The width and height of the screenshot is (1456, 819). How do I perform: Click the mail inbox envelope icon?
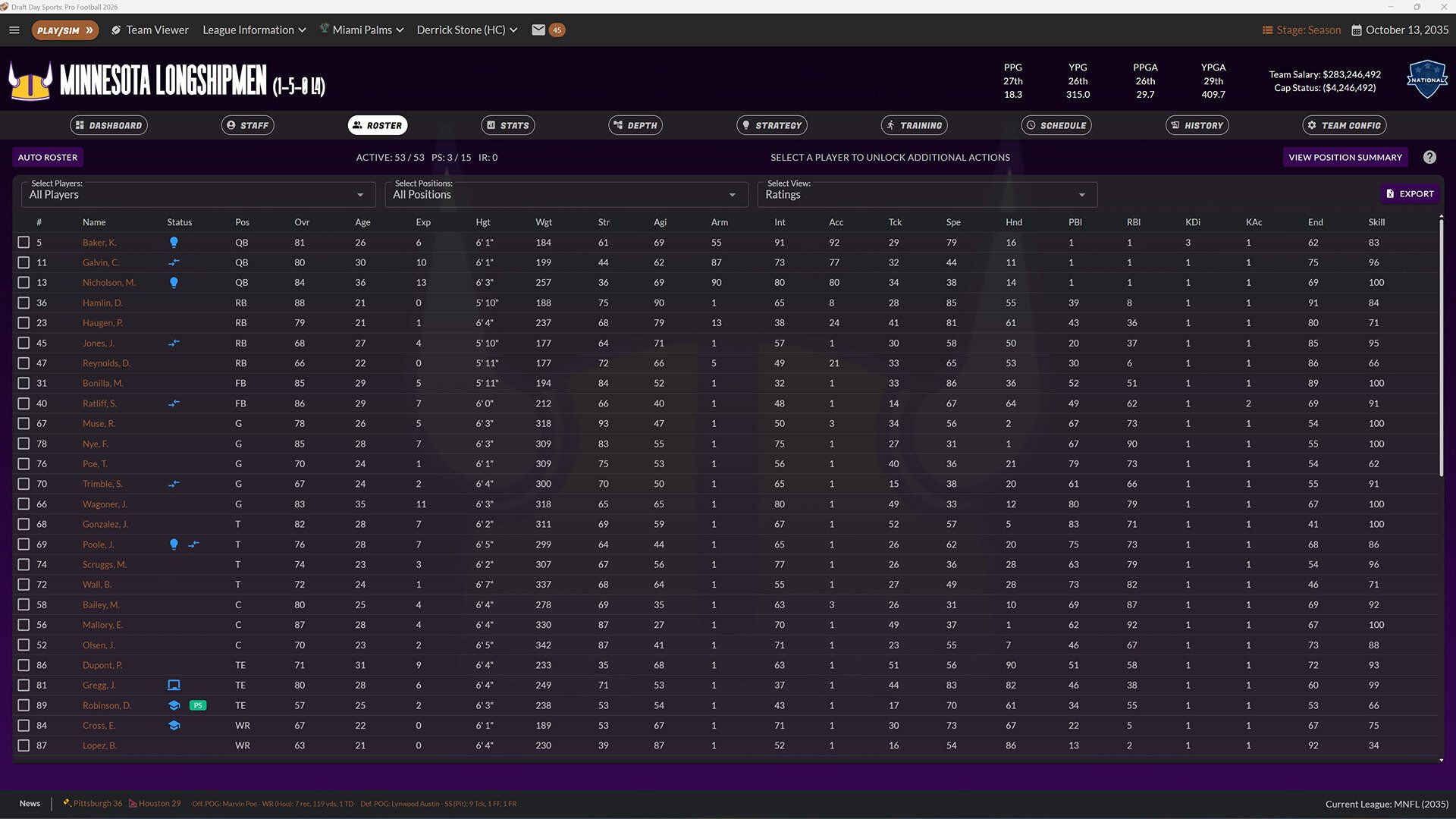(x=538, y=30)
